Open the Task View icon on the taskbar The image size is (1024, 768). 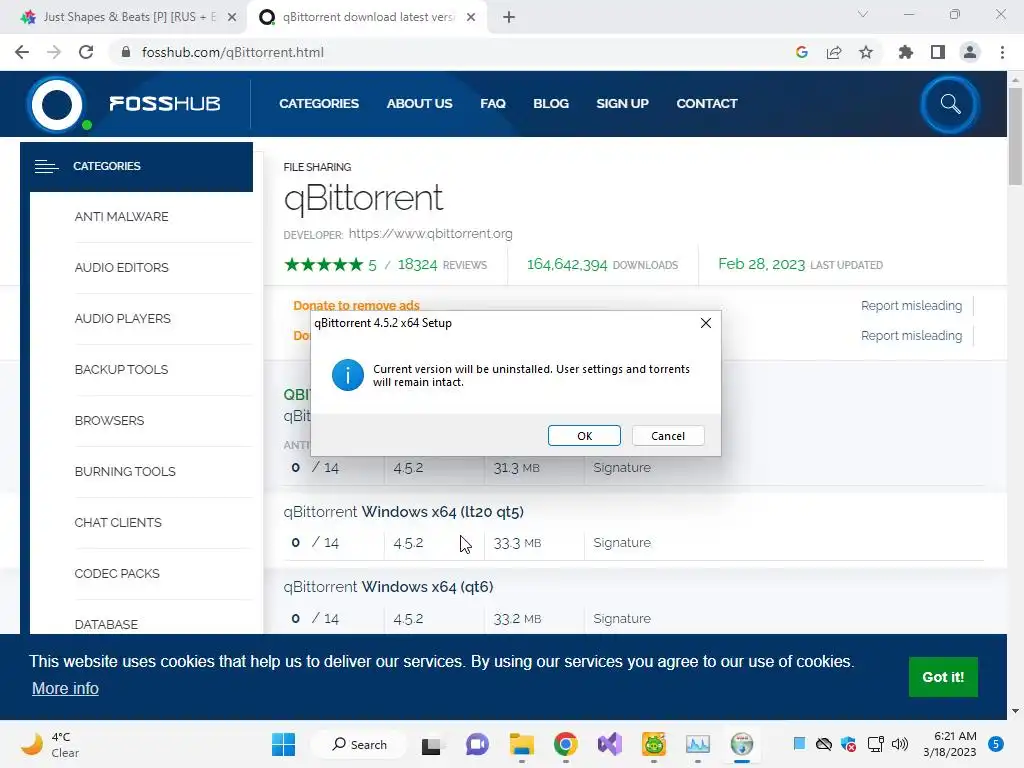click(431, 744)
